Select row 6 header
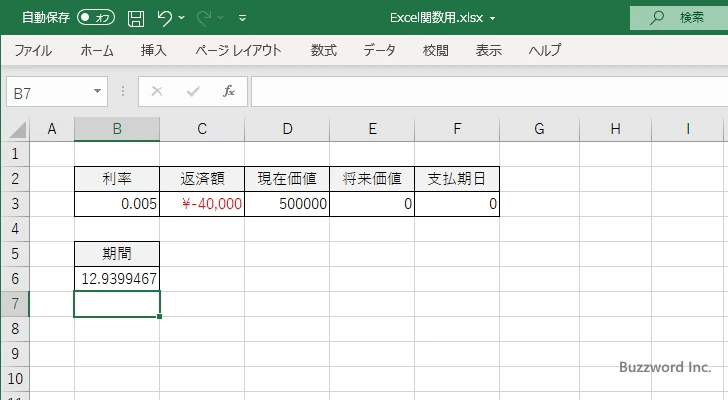Image resolution: width=728 pixels, height=400 pixels. tap(15, 279)
